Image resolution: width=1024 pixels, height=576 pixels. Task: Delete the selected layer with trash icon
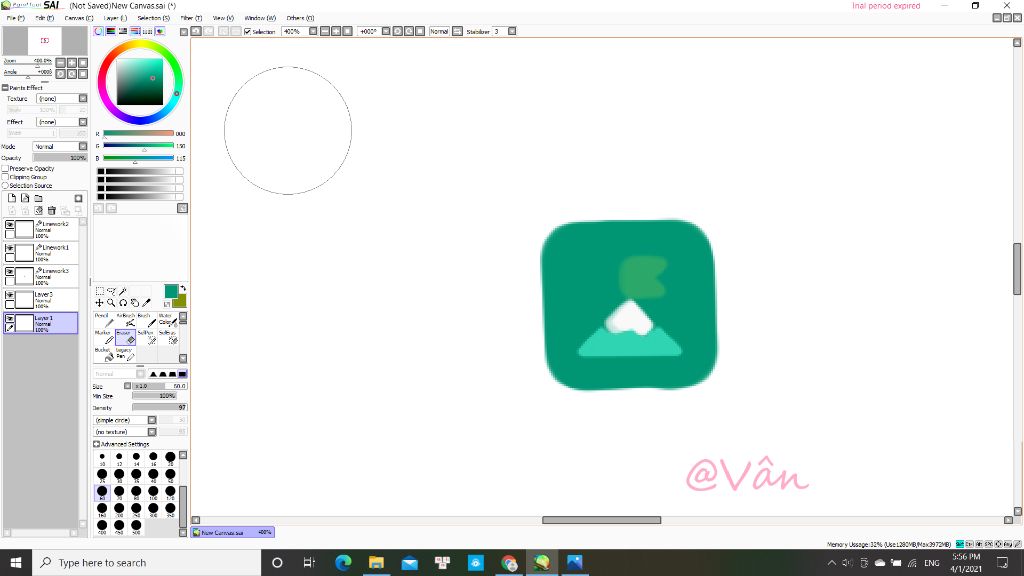pos(52,210)
